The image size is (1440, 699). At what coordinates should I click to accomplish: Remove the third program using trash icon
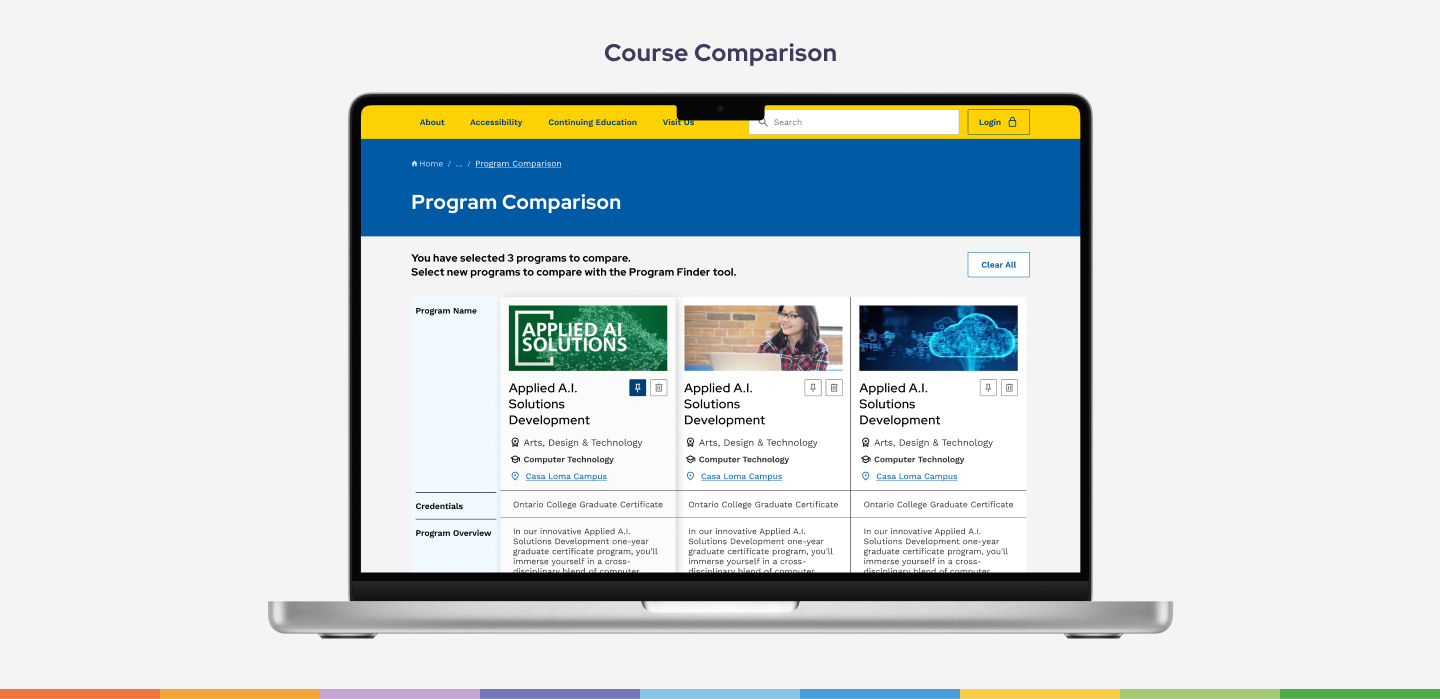[1009, 388]
